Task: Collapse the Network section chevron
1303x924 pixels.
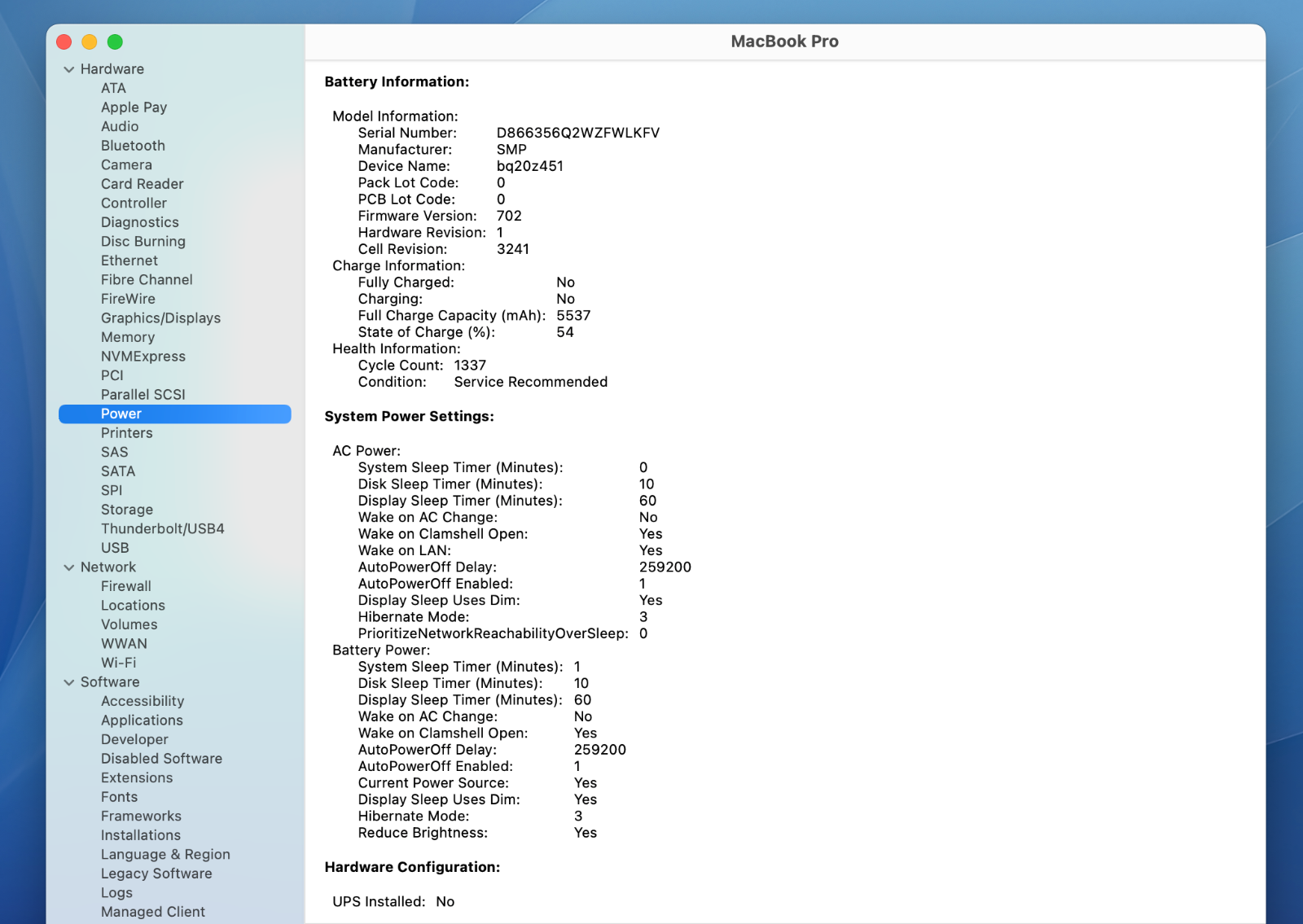Action: click(69, 567)
